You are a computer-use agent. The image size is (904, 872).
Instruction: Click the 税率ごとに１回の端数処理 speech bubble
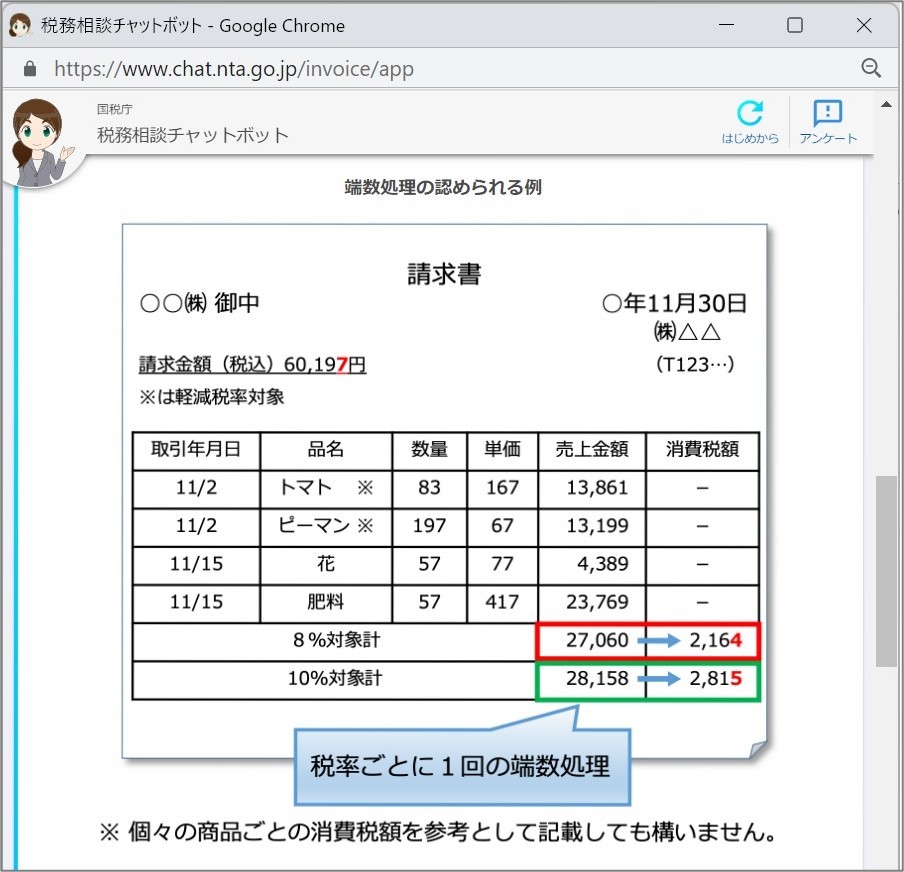coord(462,764)
